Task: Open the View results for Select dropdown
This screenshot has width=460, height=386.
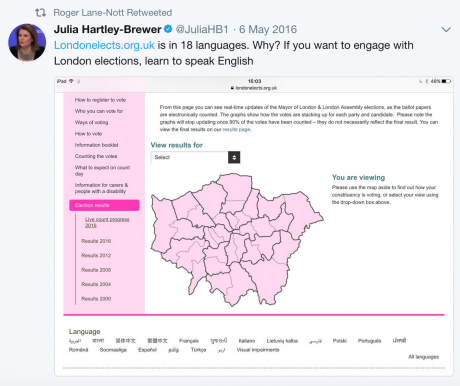Action: coord(195,157)
